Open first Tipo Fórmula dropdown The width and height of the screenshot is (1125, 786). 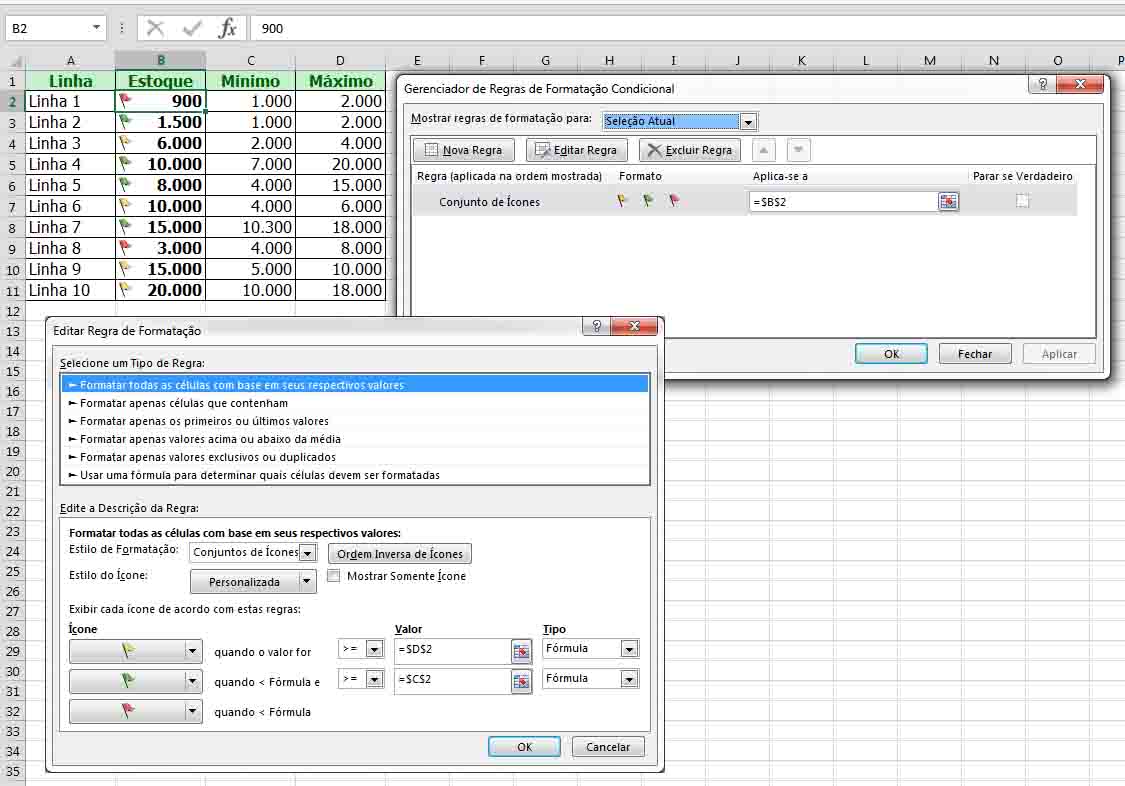(x=629, y=649)
